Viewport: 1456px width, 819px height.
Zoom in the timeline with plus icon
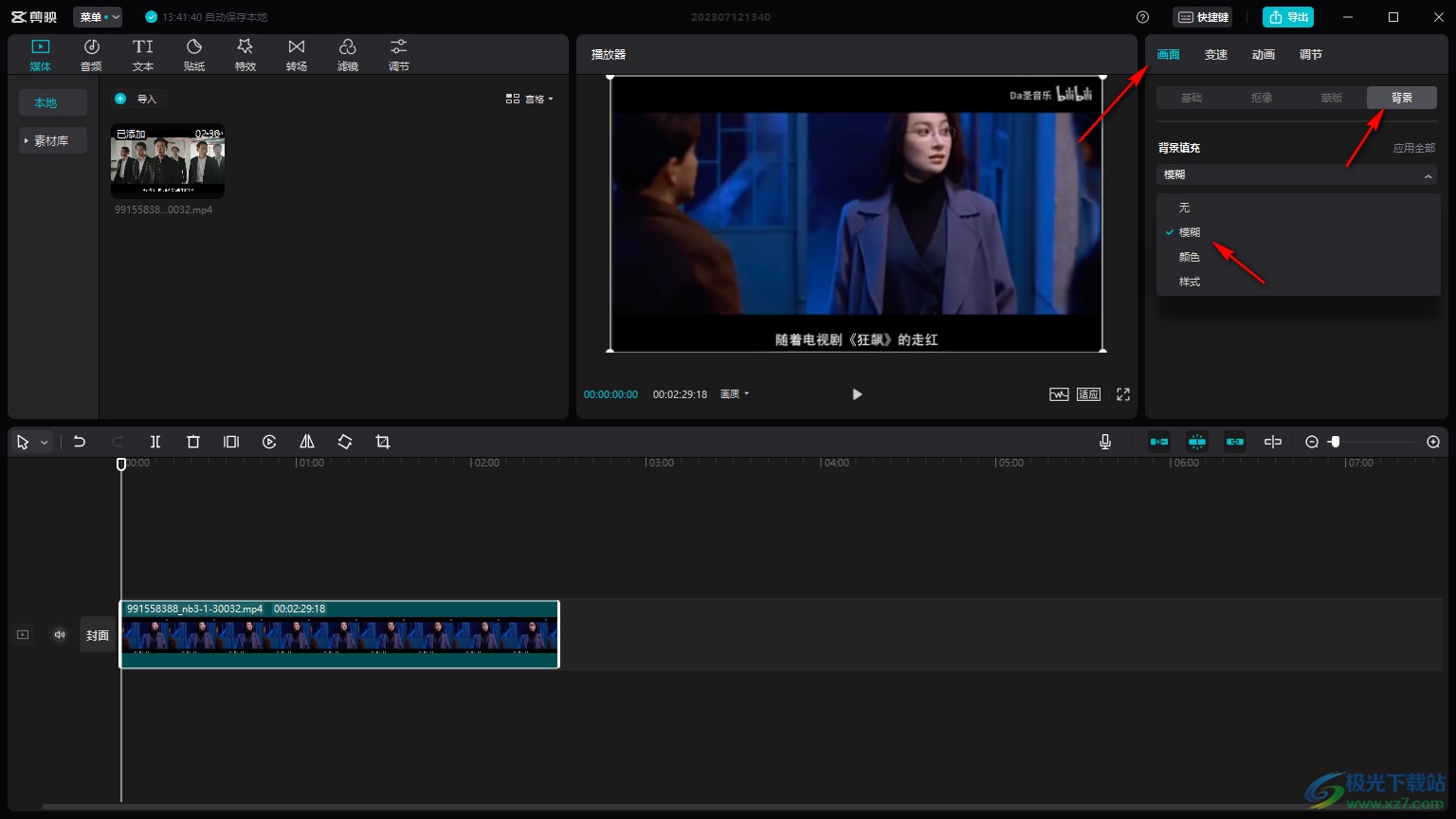[x=1433, y=442]
